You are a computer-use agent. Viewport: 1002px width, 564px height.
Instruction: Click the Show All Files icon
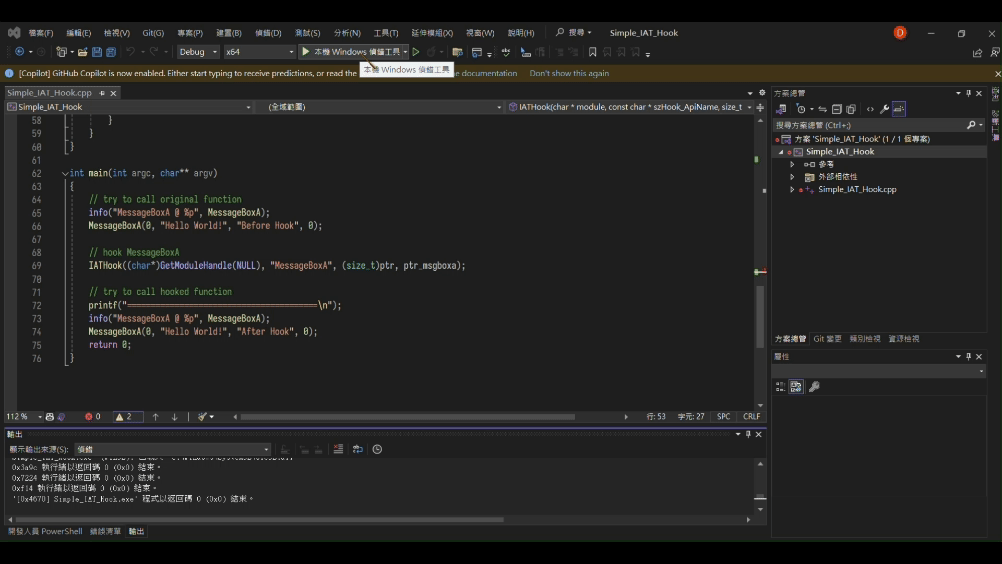point(851,109)
